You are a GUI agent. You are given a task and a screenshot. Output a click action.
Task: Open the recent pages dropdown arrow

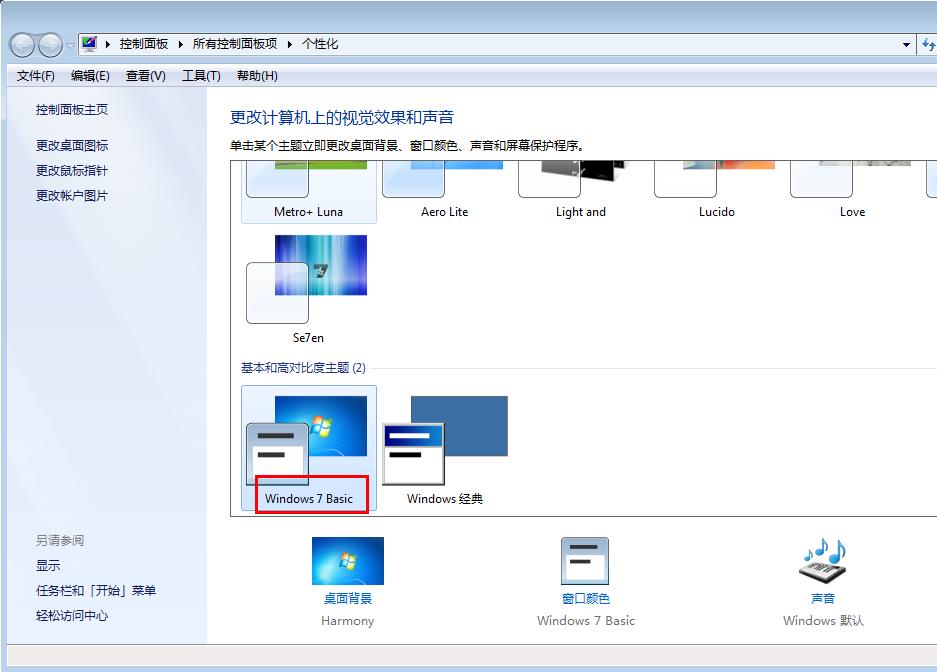click(70, 45)
